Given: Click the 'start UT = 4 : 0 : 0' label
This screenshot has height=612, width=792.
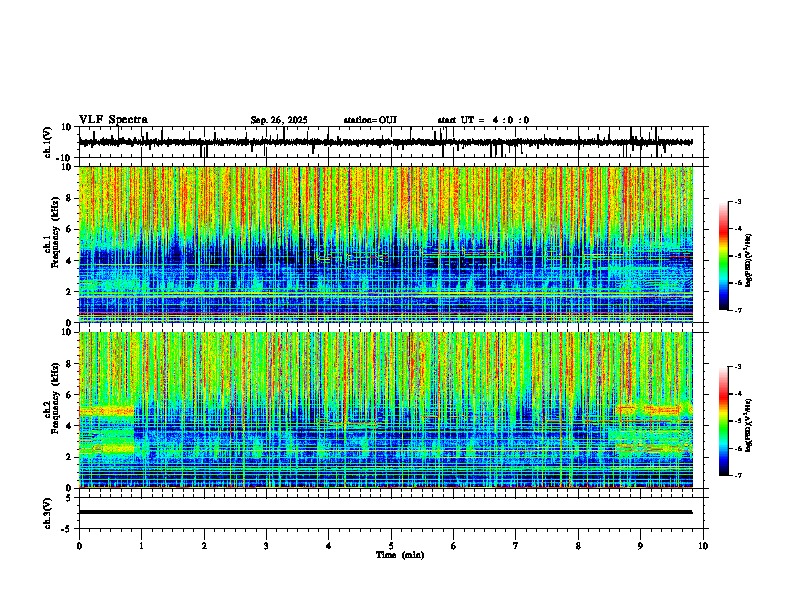Looking at the screenshot, I should [x=483, y=120].
